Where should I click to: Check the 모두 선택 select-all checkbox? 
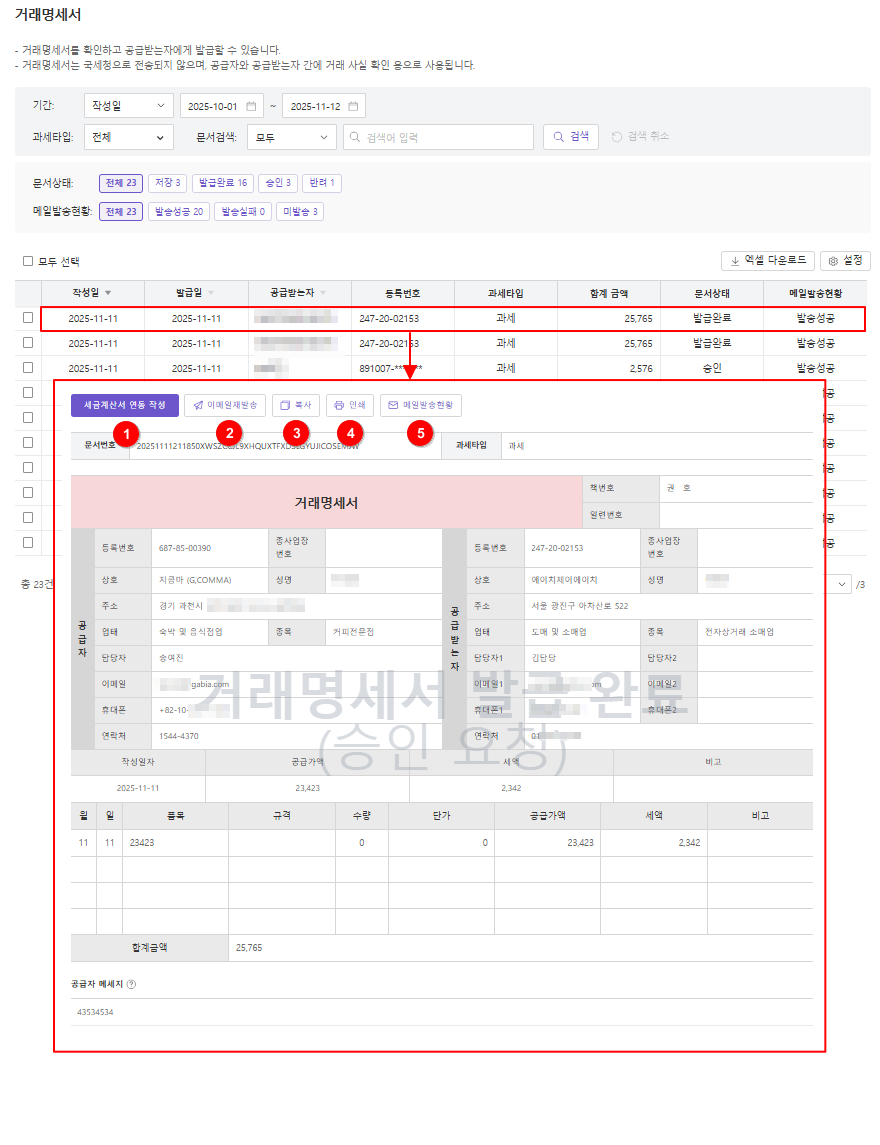tap(27, 259)
